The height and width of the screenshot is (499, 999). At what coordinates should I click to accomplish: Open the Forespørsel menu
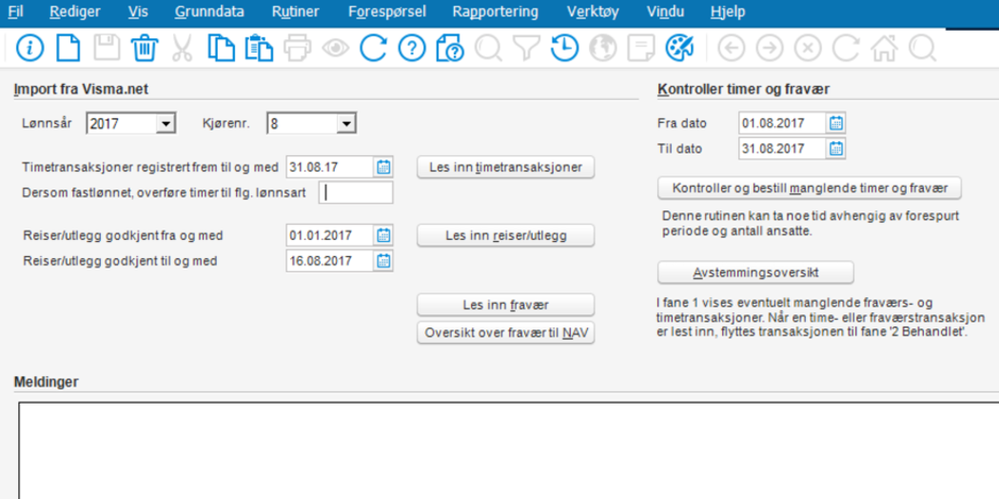pyautogui.click(x=387, y=11)
